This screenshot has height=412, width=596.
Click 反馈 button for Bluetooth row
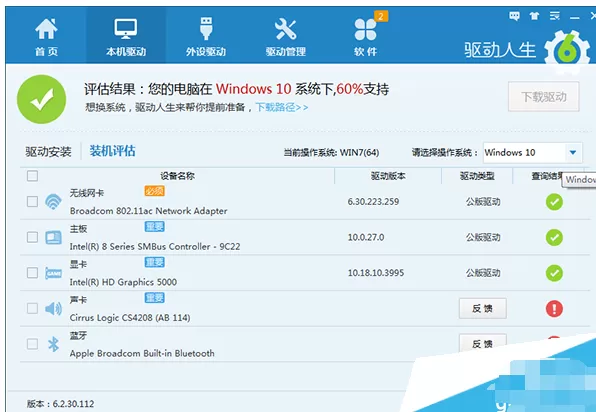pyautogui.click(x=483, y=343)
